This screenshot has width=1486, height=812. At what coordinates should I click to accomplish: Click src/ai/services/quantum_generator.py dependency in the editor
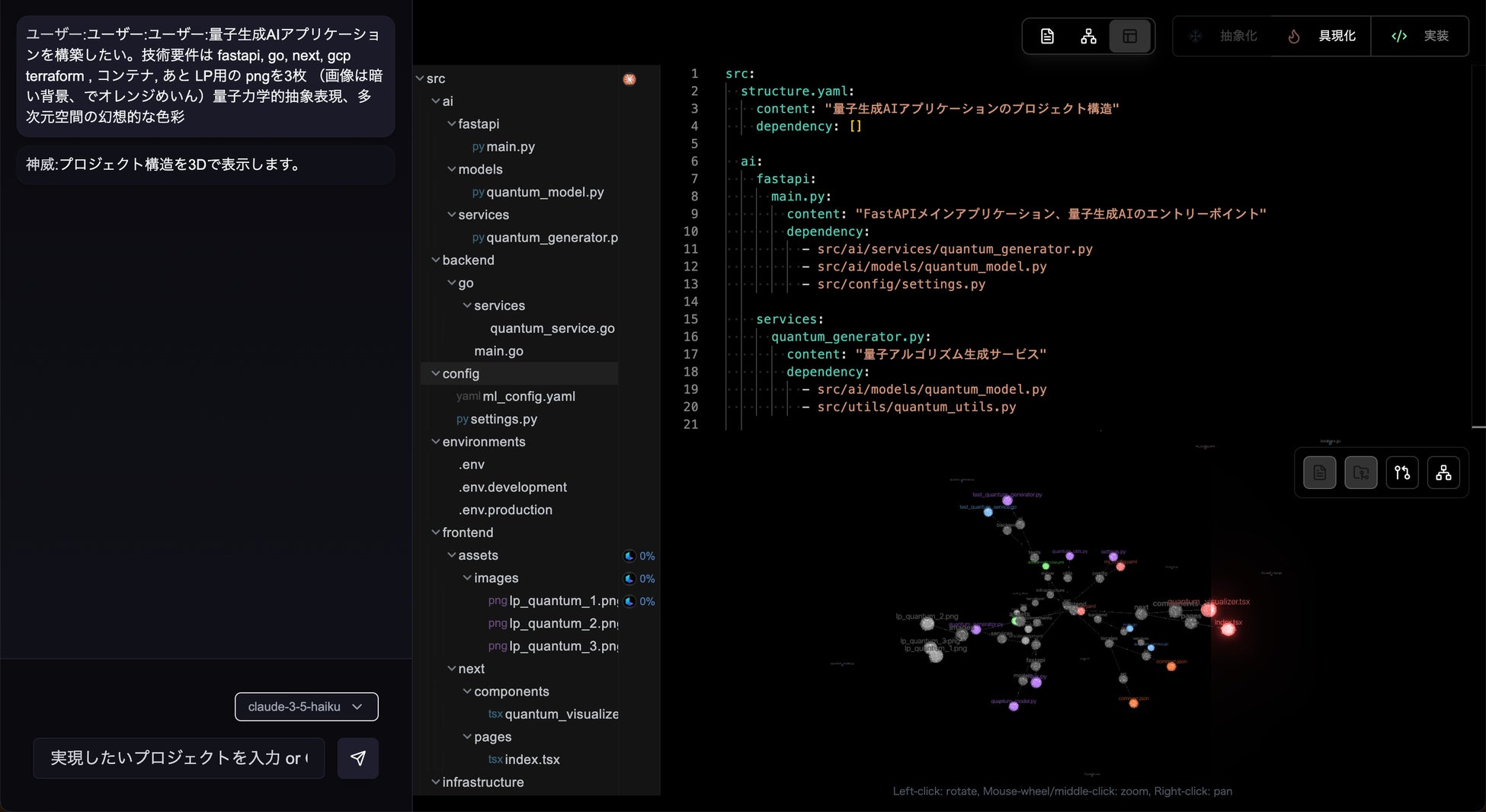(955, 249)
